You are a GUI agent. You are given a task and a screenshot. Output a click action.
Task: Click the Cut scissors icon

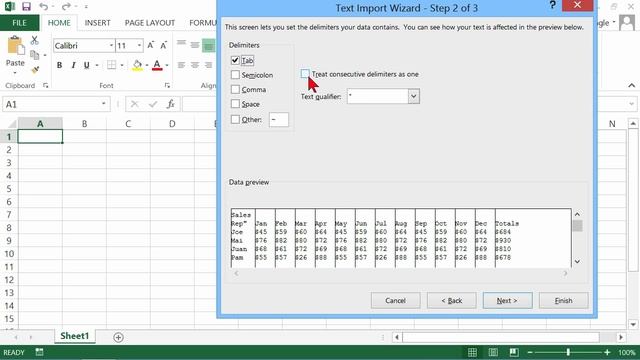pos(34,40)
